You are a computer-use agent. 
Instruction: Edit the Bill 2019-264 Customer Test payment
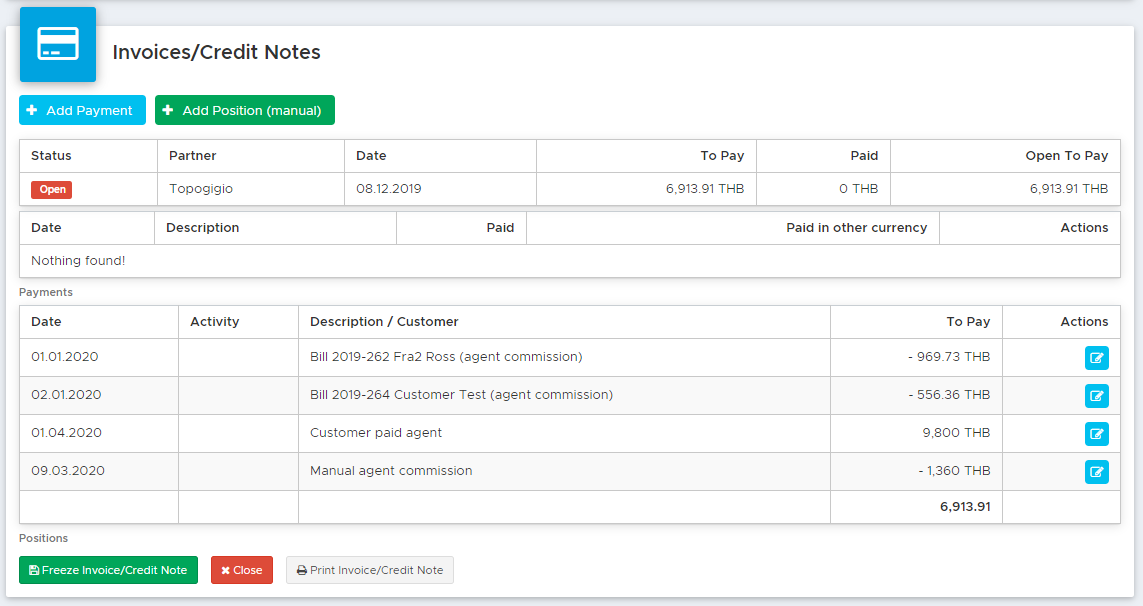(1096, 396)
